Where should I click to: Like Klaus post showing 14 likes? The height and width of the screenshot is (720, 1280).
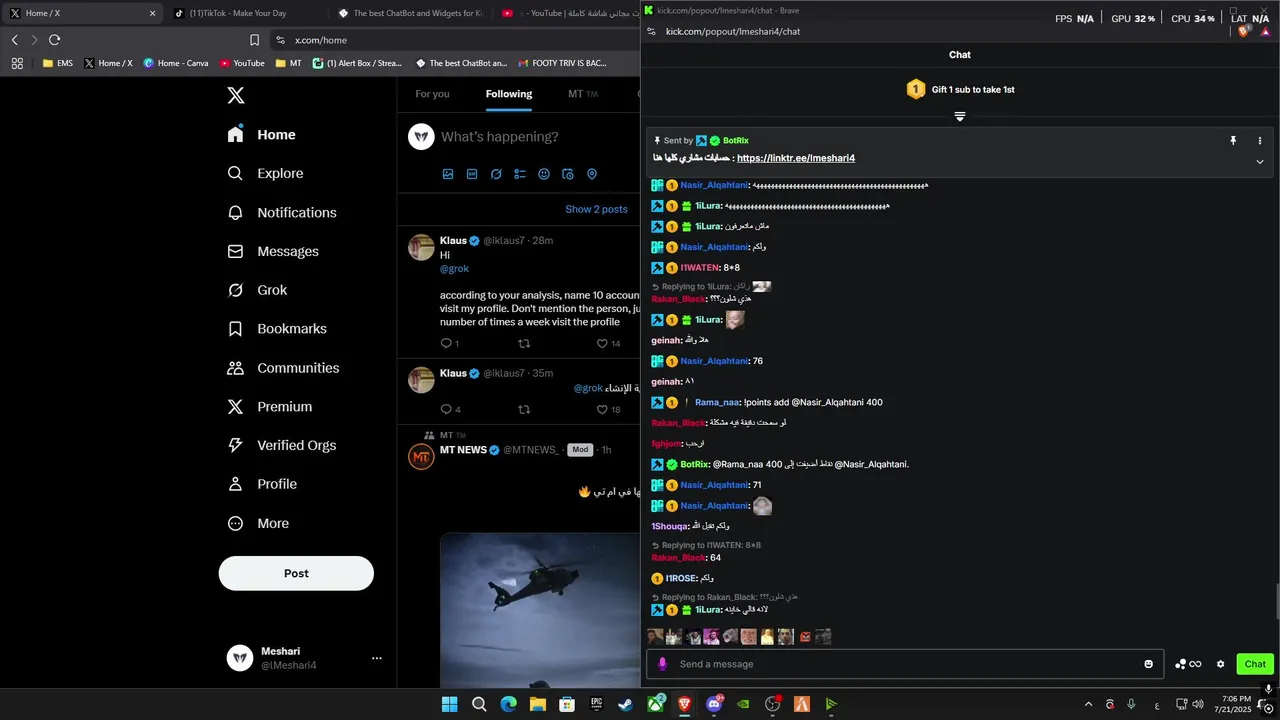point(608,344)
